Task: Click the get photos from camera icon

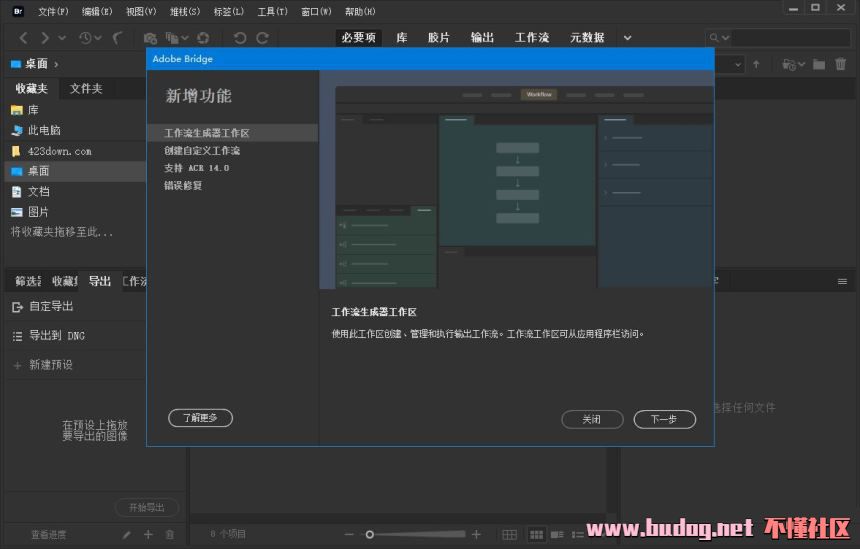Action: pyautogui.click(x=149, y=38)
